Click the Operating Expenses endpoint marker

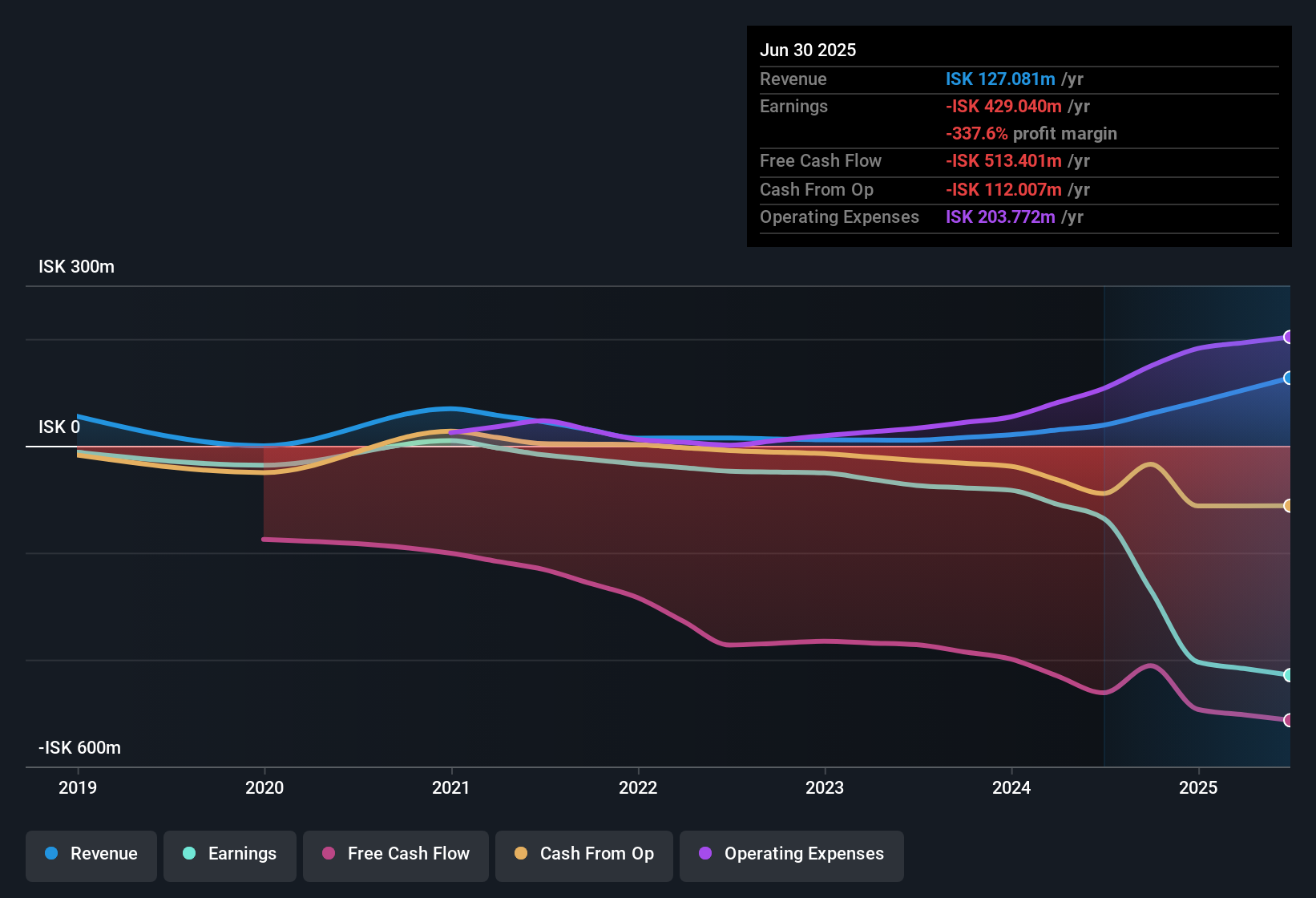(x=1288, y=337)
